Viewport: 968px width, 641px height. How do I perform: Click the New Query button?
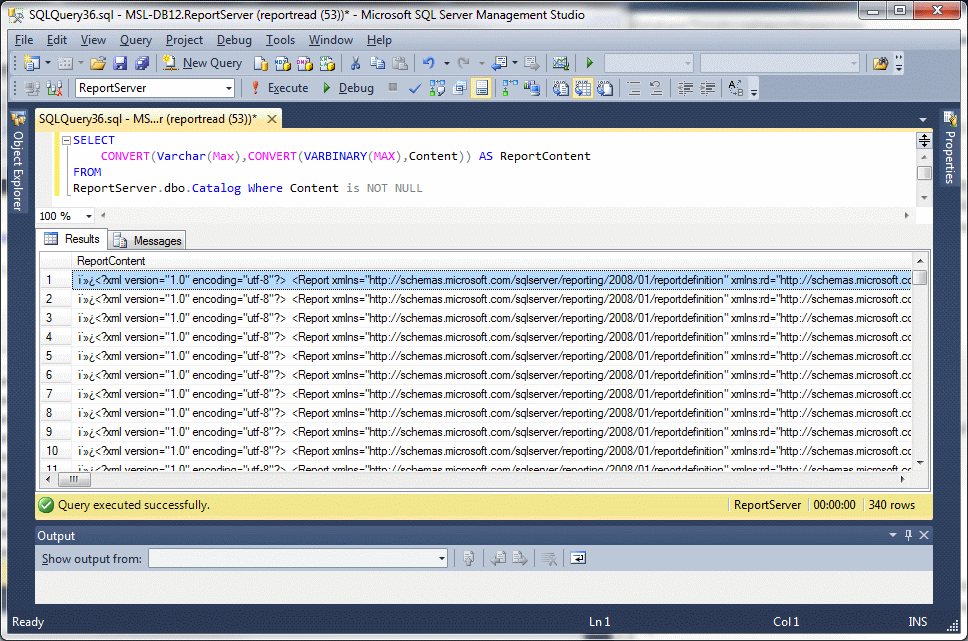[203, 63]
